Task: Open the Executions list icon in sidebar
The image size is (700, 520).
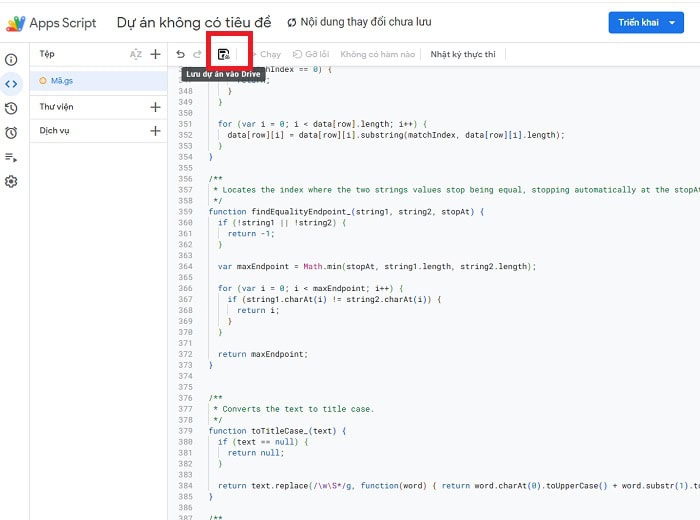Action: (x=11, y=157)
